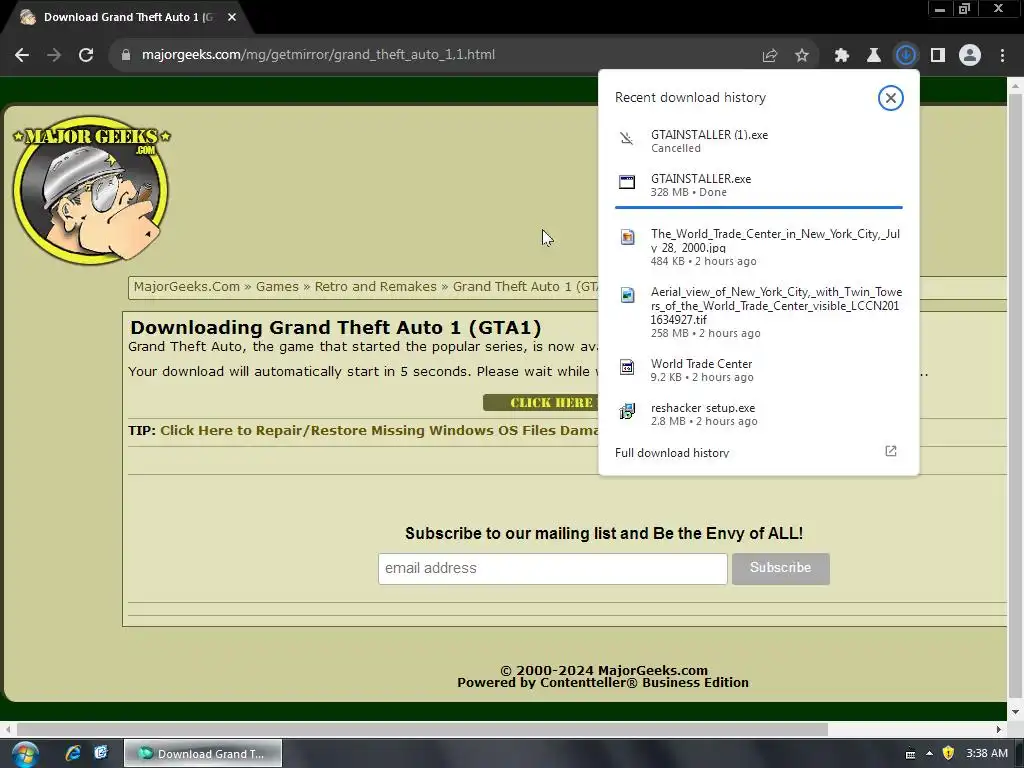Open reshacker_setup.exe download
Viewport: 1024px width, 768px height.
point(758,414)
